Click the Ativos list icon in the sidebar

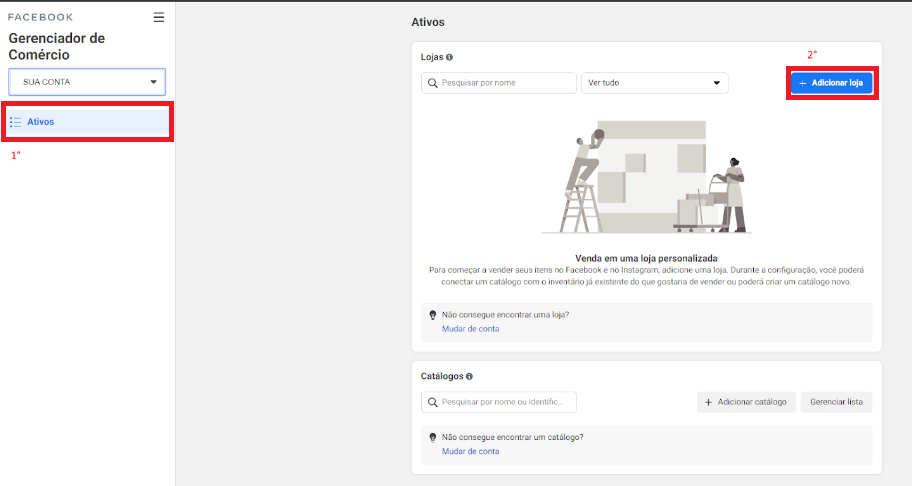tap(16, 122)
